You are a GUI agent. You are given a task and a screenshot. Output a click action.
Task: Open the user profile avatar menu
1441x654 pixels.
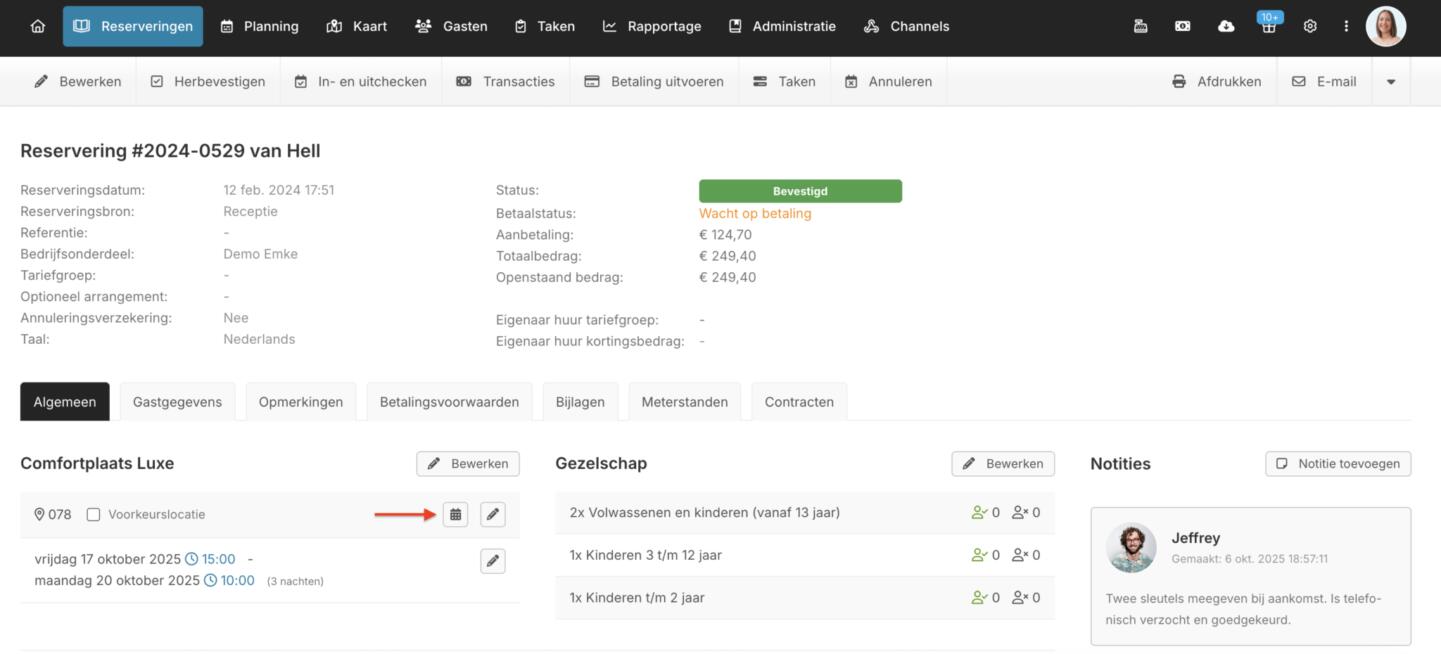coord(1385,27)
